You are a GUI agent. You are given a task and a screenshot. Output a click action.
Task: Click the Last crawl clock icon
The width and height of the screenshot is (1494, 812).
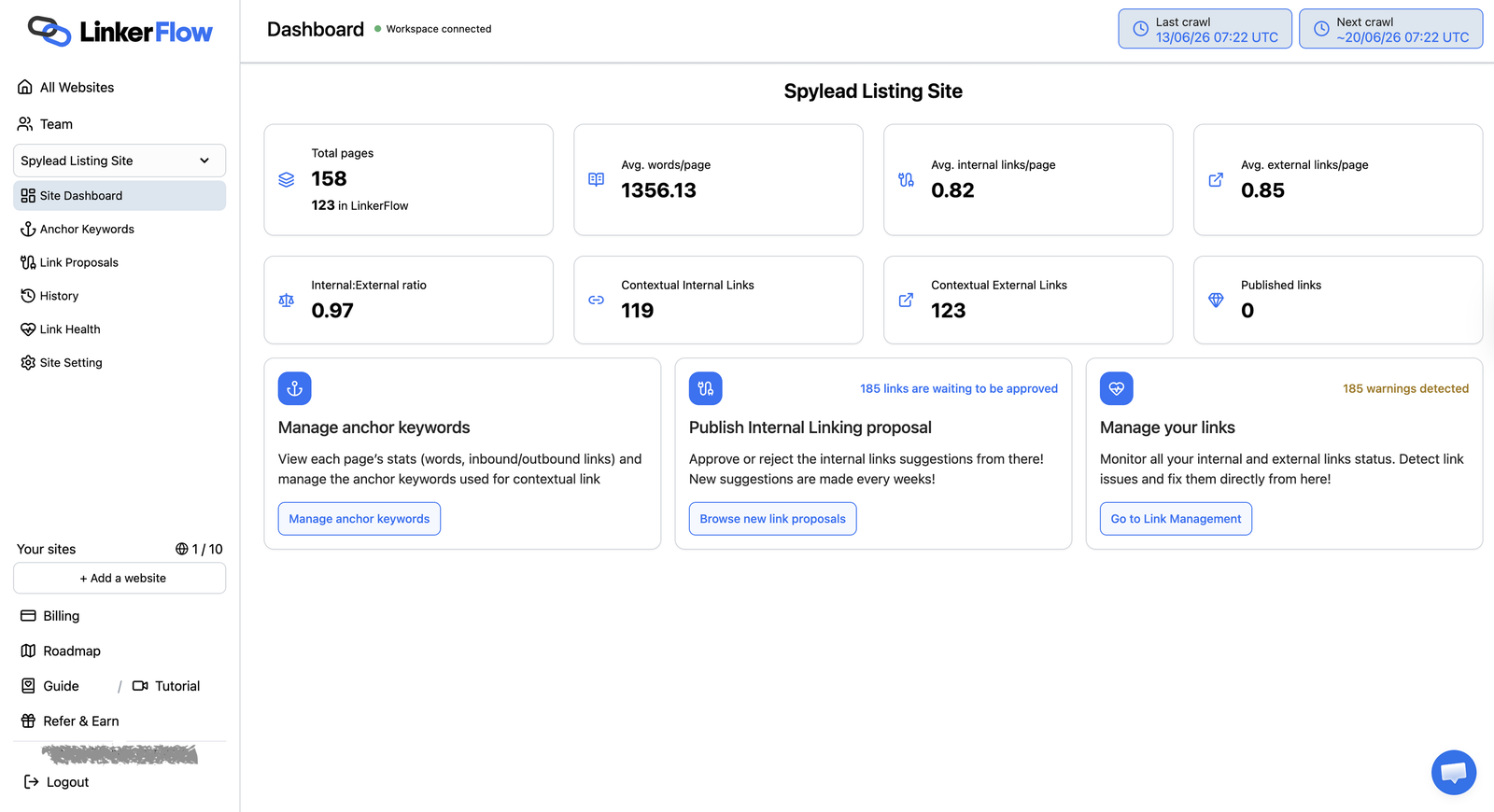[1141, 29]
